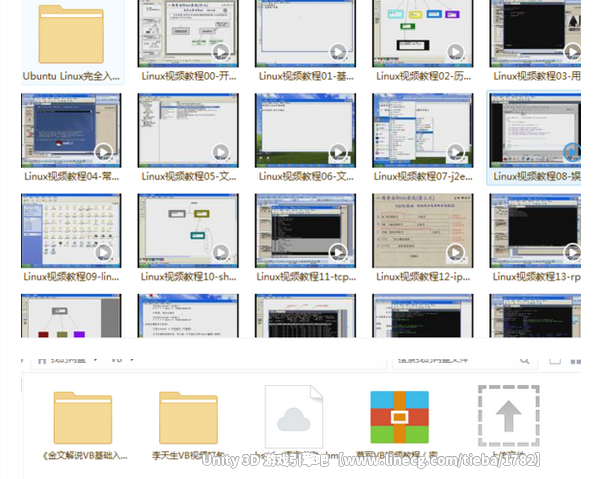Click play icon on Linux视频教程01 thumbnail
The height and width of the screenshot is (479, 594).
pos(338,52)
